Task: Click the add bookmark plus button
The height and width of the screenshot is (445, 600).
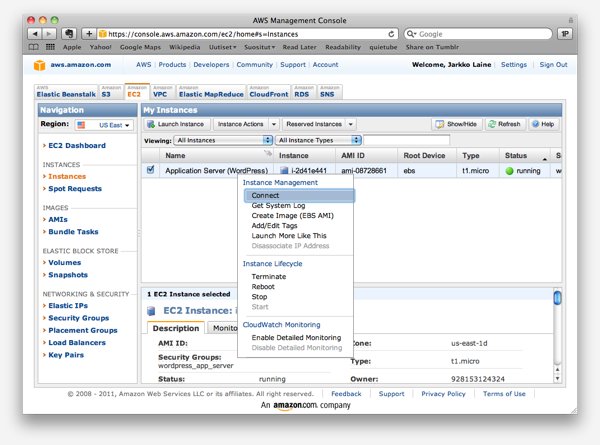Action: (88, 33)
